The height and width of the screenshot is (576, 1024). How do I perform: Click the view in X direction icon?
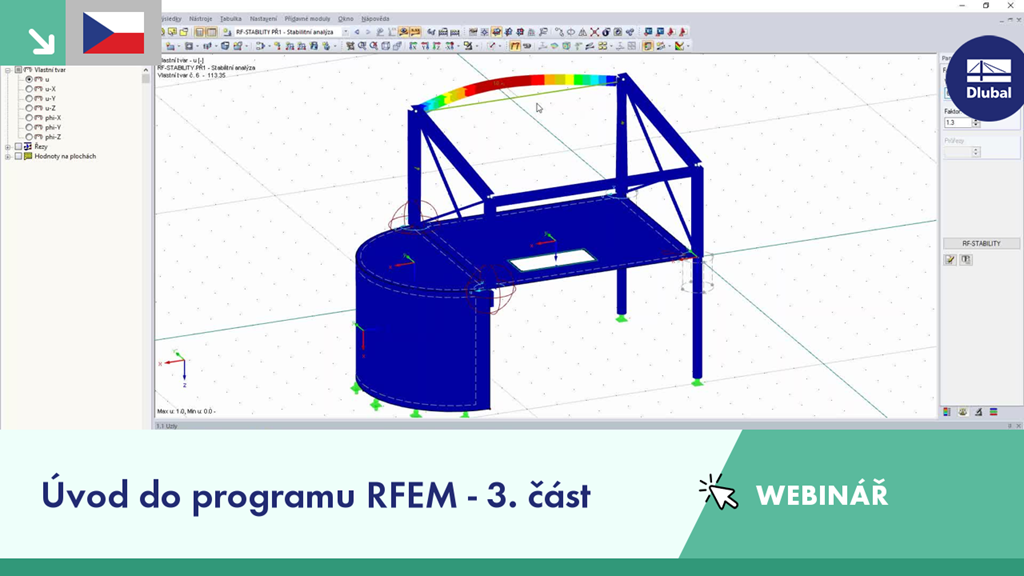point(412,46)
